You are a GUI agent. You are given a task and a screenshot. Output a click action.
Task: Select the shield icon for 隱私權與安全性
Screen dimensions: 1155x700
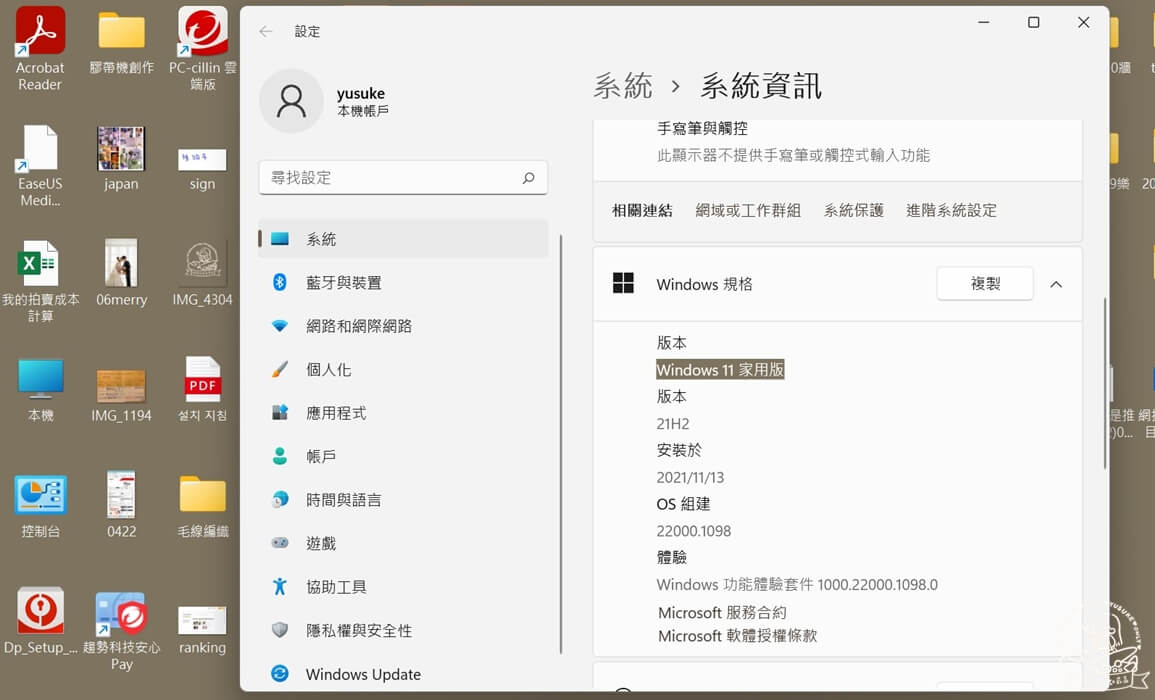point(280,630)
